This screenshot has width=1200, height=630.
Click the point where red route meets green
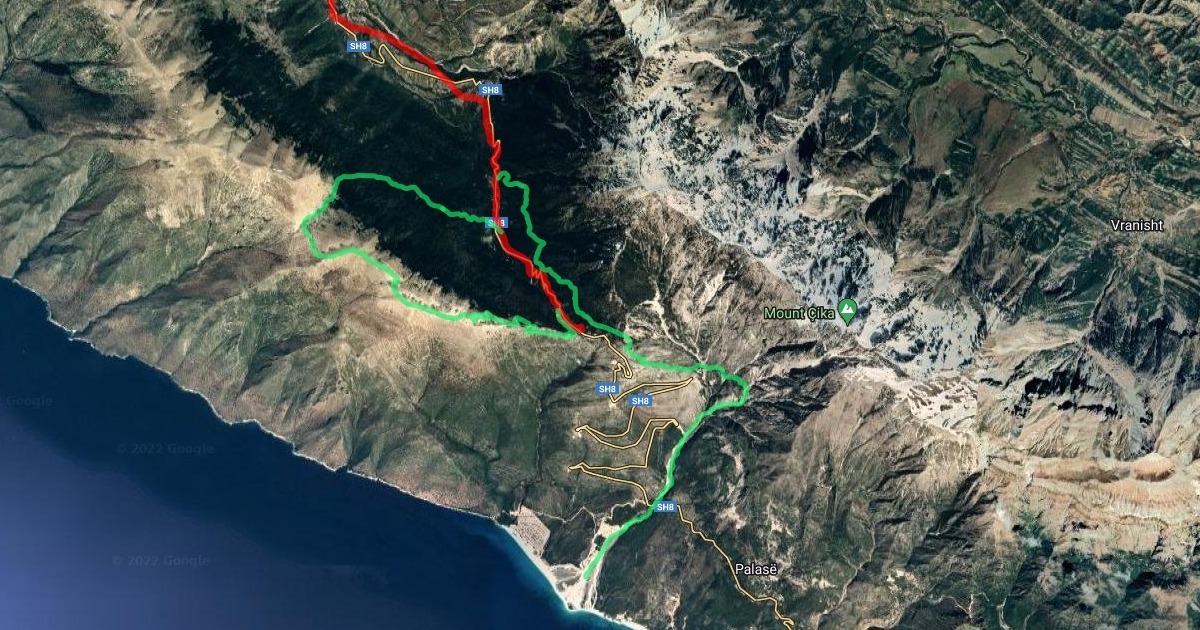[579, 328]
